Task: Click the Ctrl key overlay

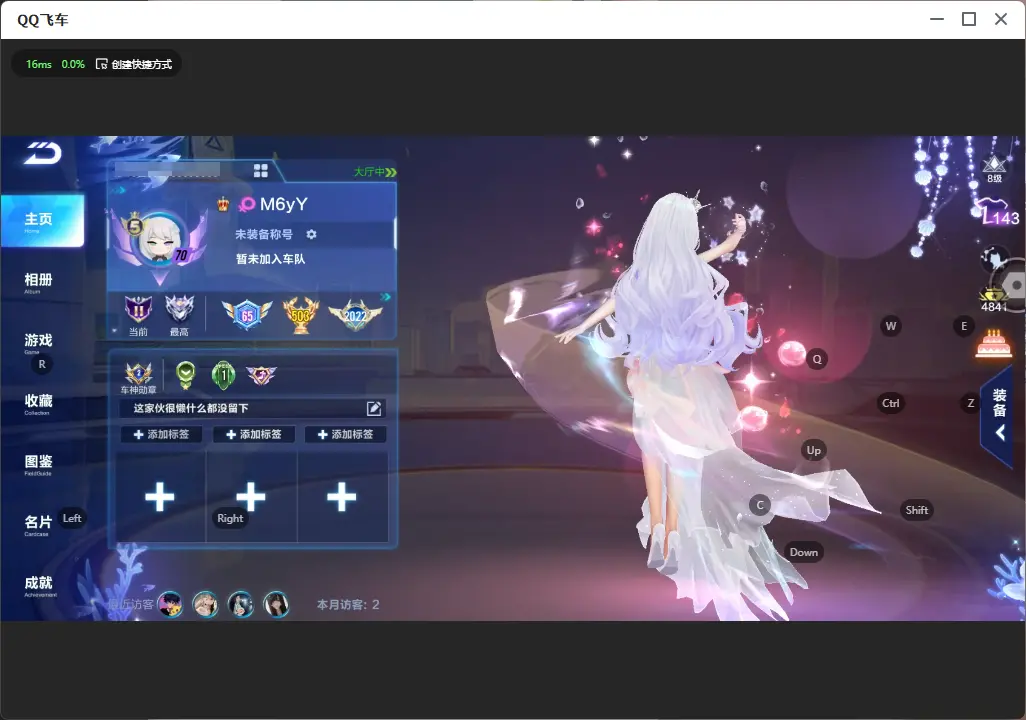Action: coord(891,403)
